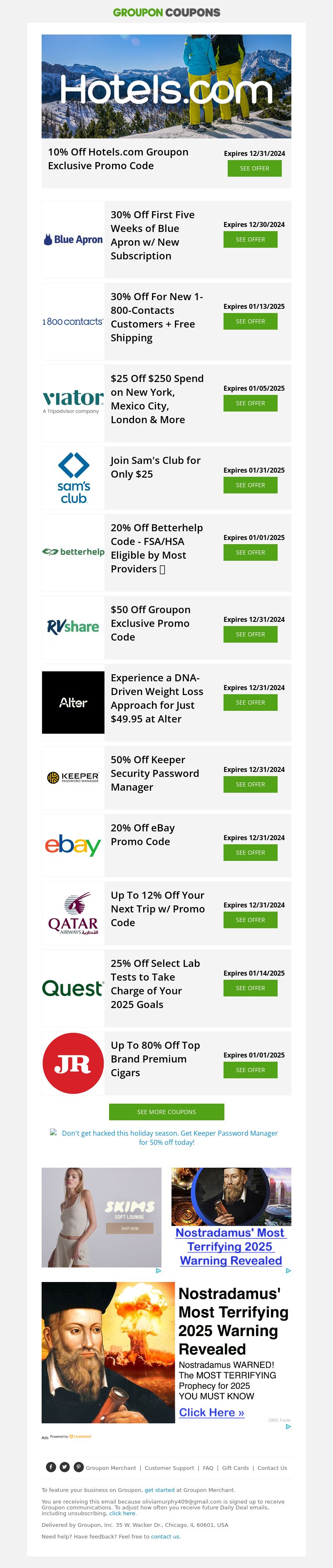Click the Blue Apron logo
333x1568 pixels.
click(73, 240)
